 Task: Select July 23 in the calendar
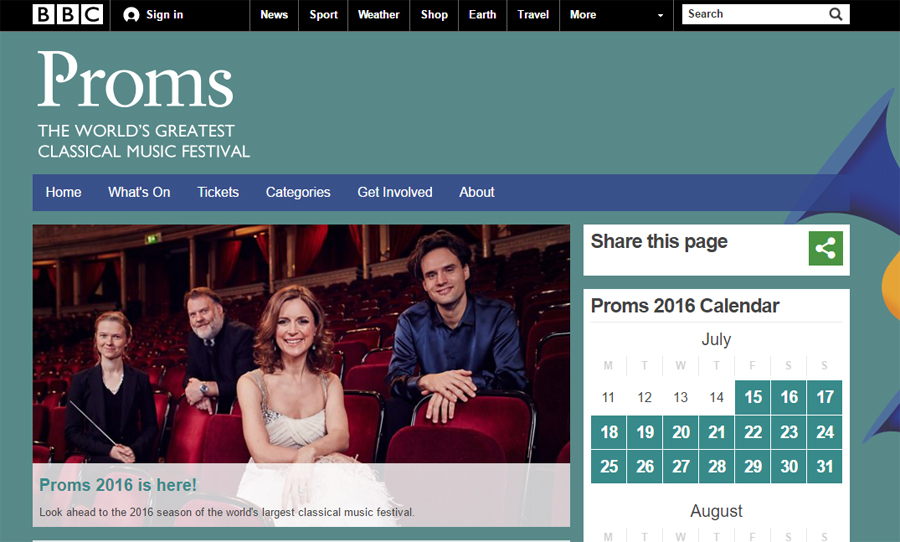[x=789, y=432]
